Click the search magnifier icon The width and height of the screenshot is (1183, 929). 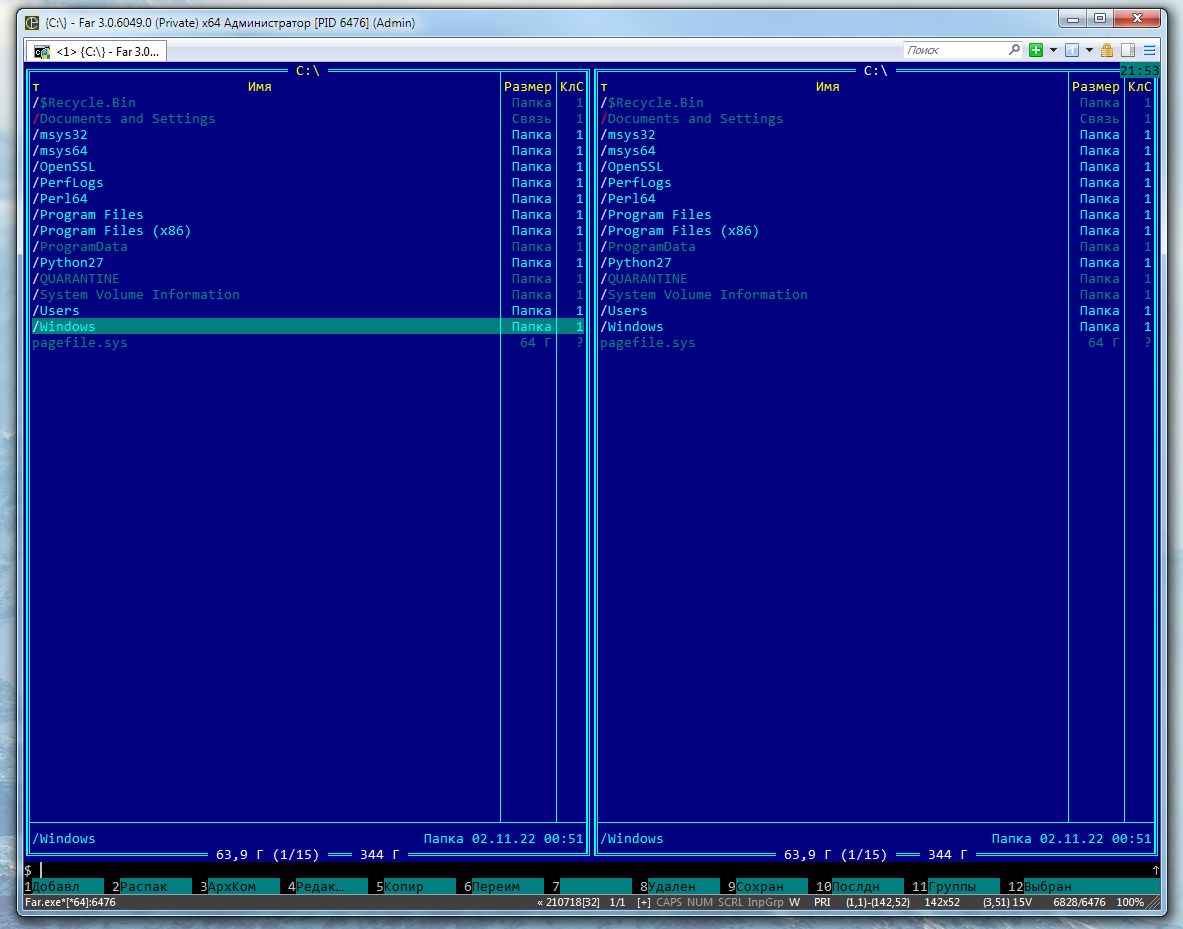click(x=1014, y=50)
